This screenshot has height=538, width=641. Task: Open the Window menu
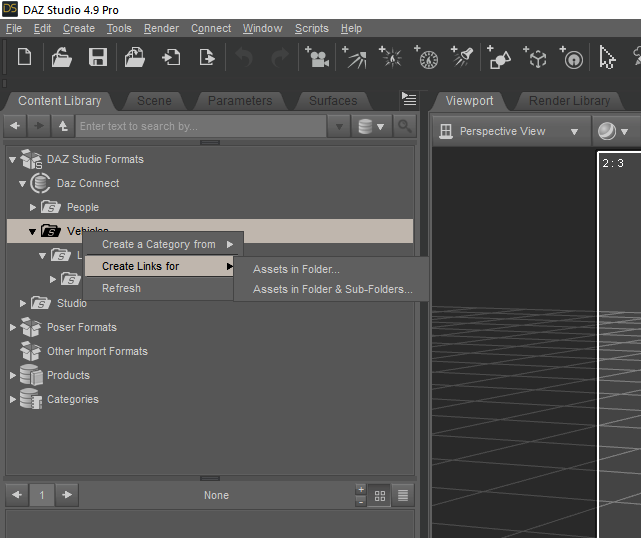[262, 28]
